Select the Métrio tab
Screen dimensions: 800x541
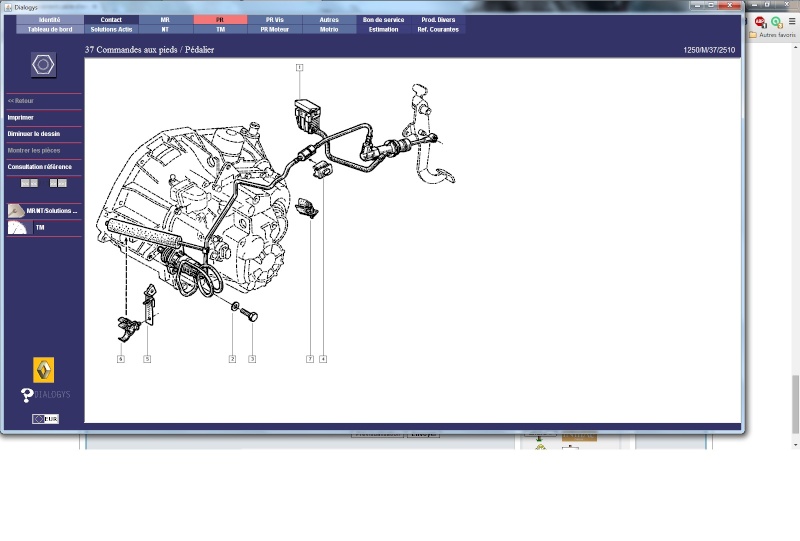329,30
